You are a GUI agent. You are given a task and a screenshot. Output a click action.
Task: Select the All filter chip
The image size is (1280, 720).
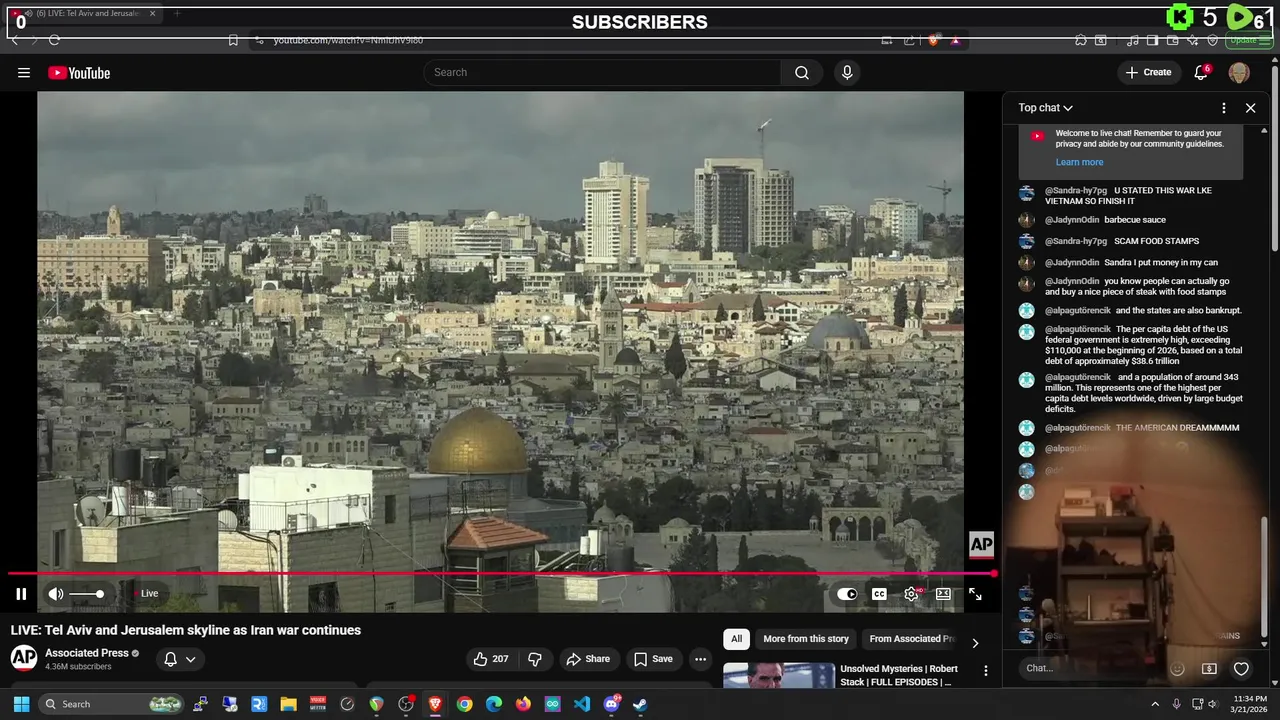pos(736,639)
